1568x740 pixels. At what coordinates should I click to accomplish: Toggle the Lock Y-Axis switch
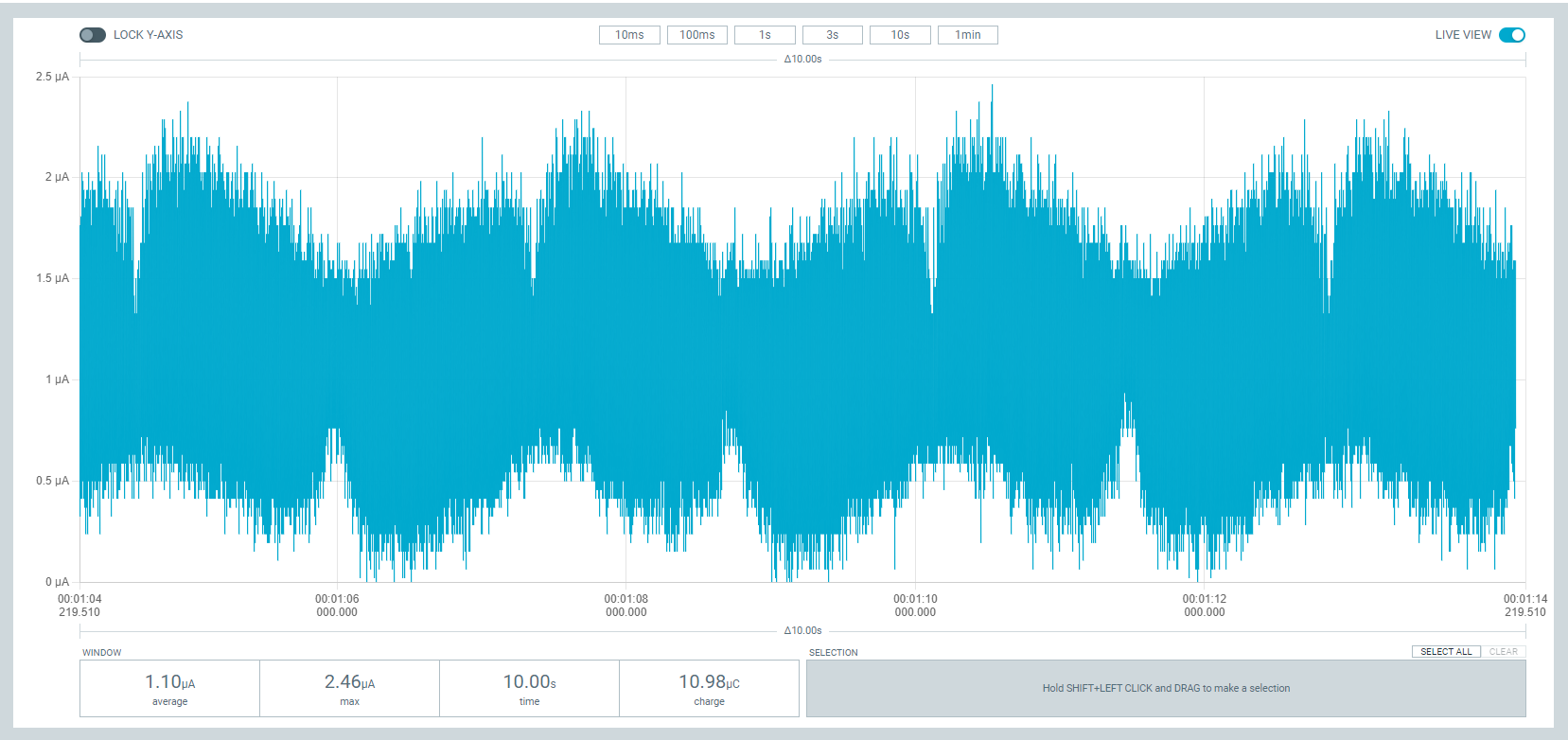click(x=93, y=35)
